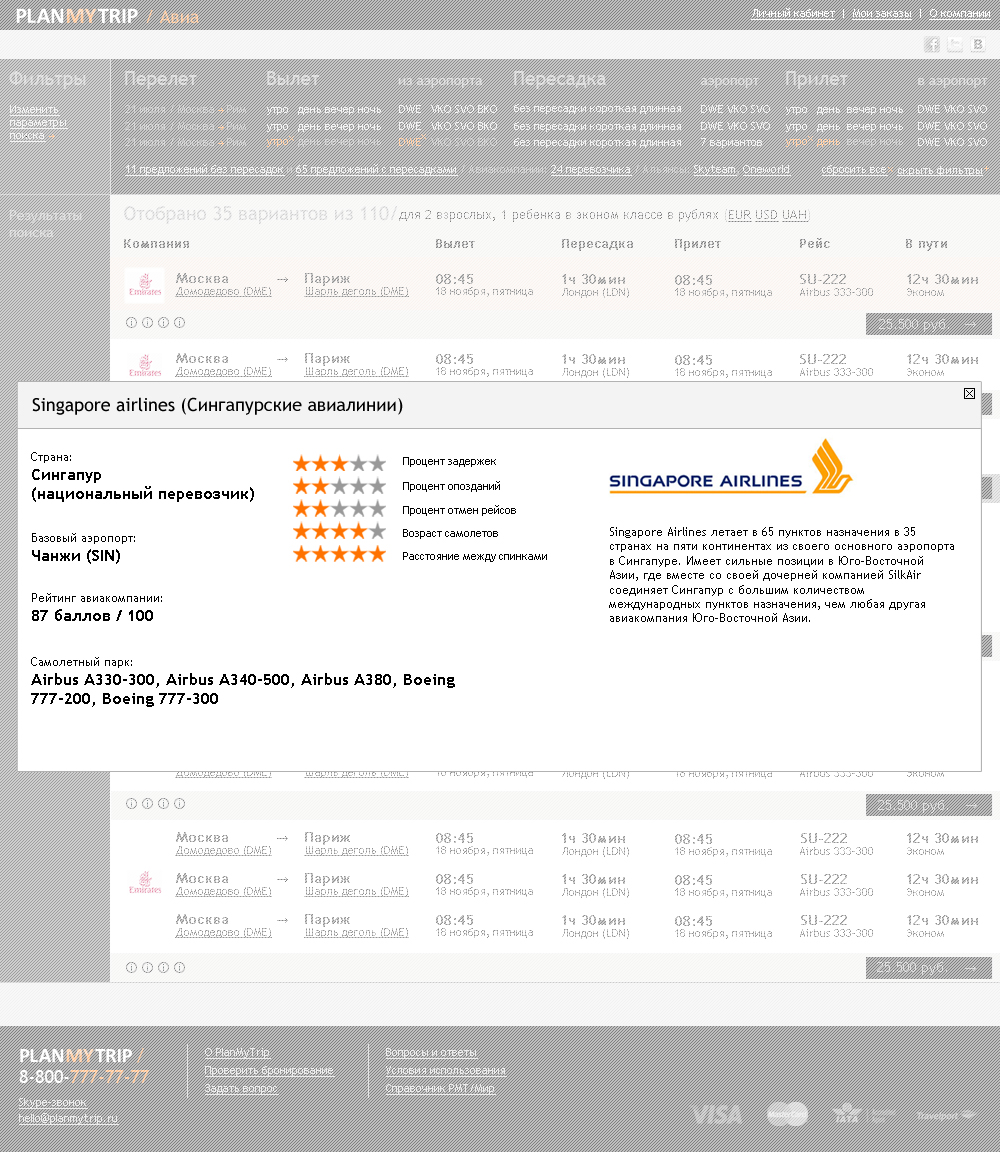The image size is (1000, 1152).
Task: Switch prices to EUR currency
Action: (739, 215)
